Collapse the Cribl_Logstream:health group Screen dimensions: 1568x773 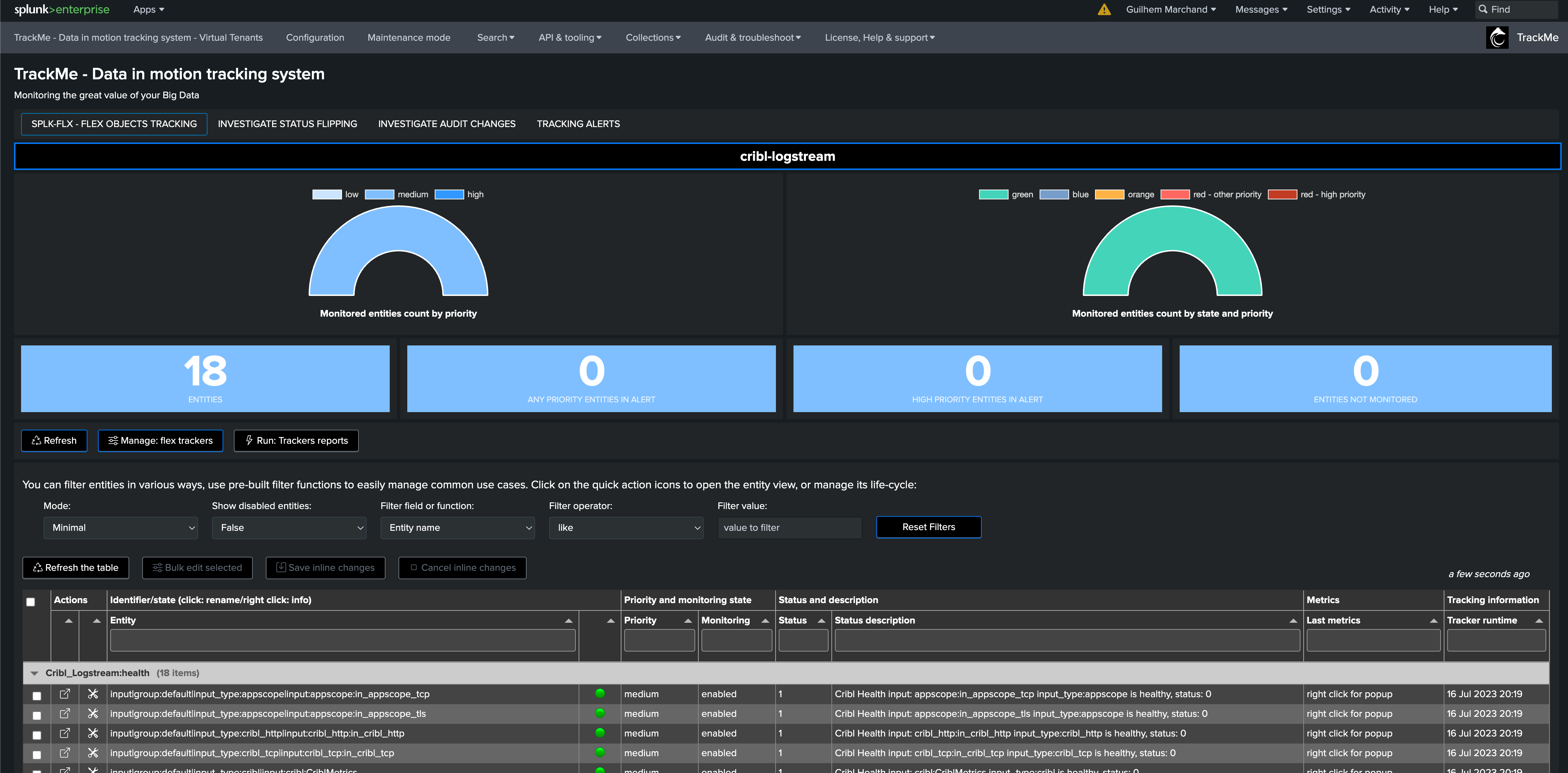click(x=34, y=673)
